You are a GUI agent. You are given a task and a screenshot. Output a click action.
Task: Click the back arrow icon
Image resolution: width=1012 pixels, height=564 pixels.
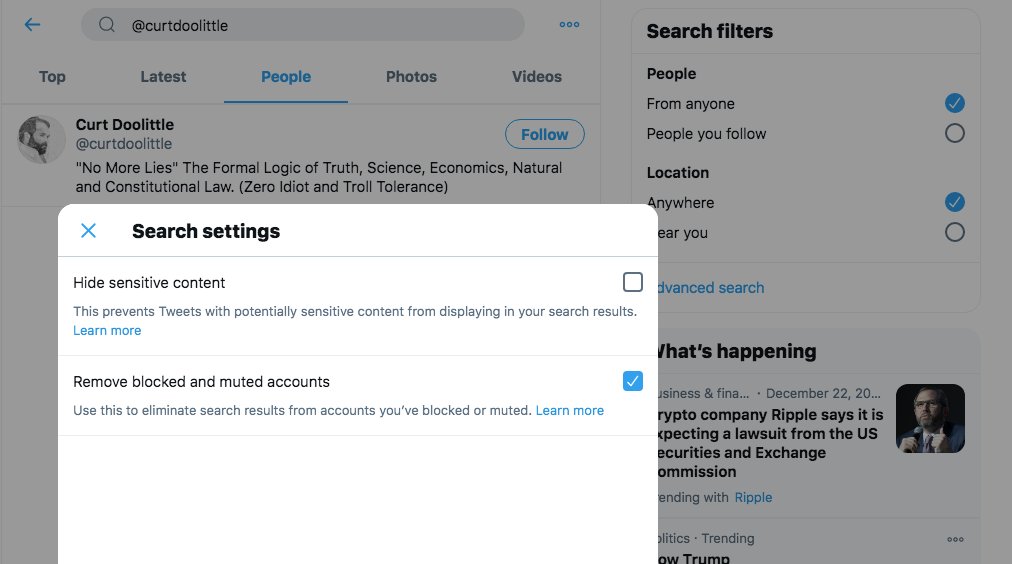33,25
